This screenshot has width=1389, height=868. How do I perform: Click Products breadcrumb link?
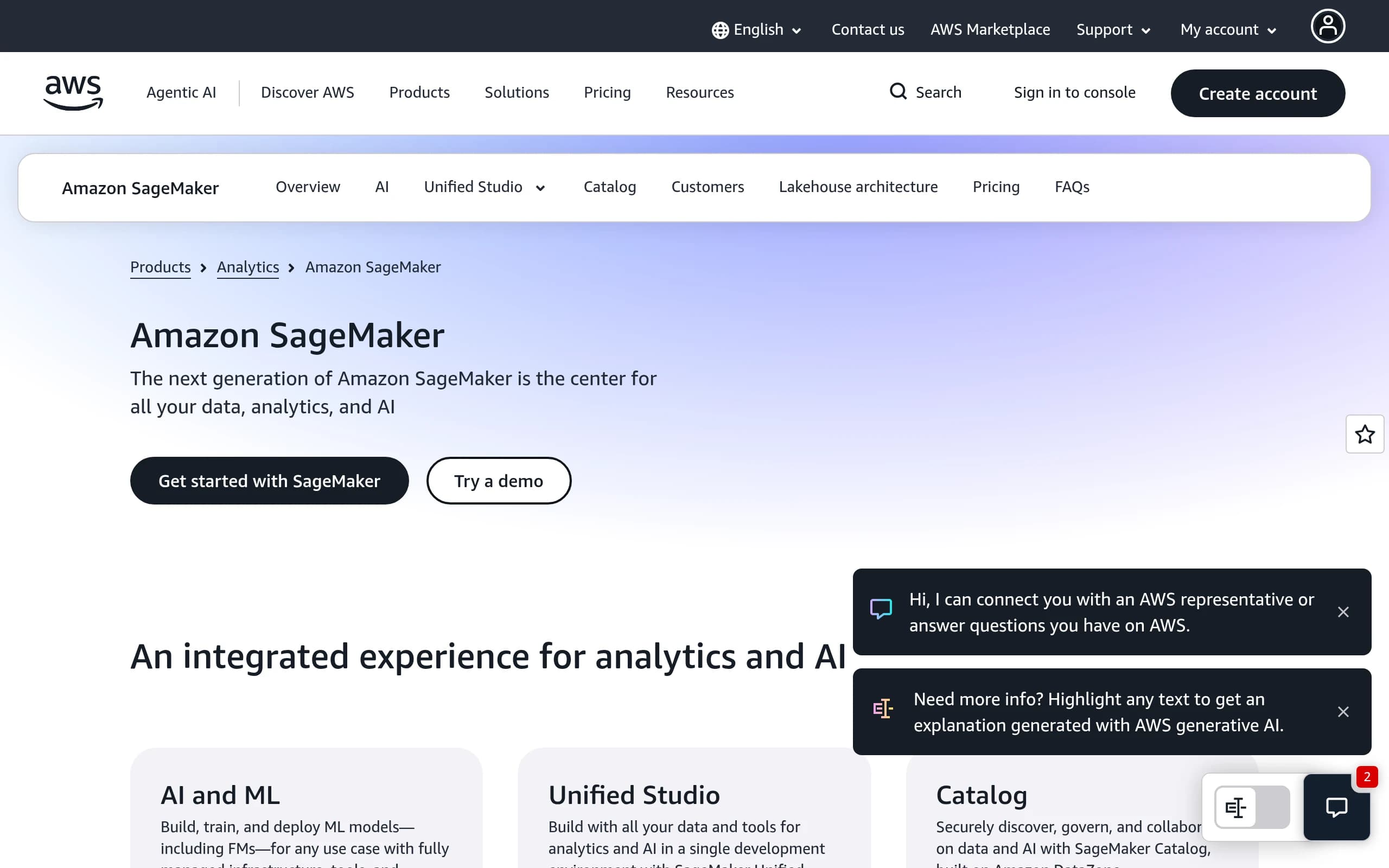(160, 267)
